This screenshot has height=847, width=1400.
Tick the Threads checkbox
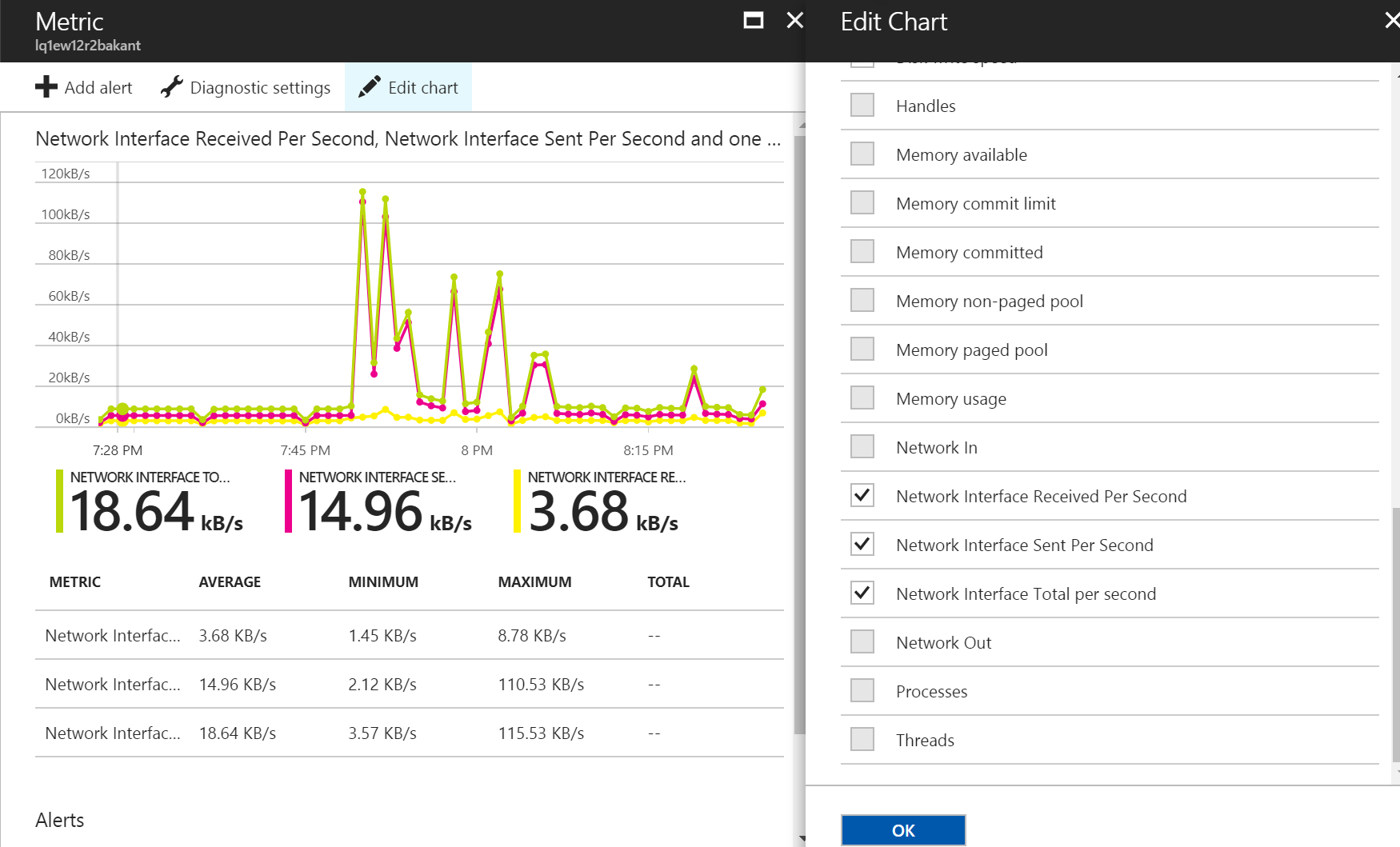click(x=862, y=740)
